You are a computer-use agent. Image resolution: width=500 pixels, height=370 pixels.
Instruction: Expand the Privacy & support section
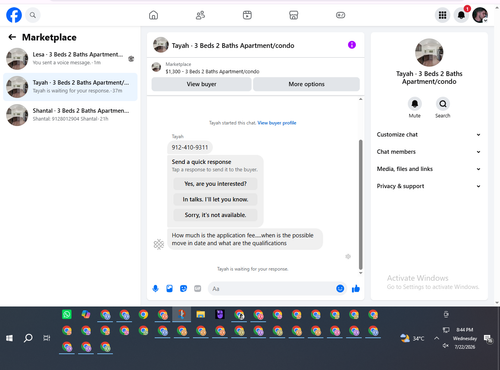point(429,186)
